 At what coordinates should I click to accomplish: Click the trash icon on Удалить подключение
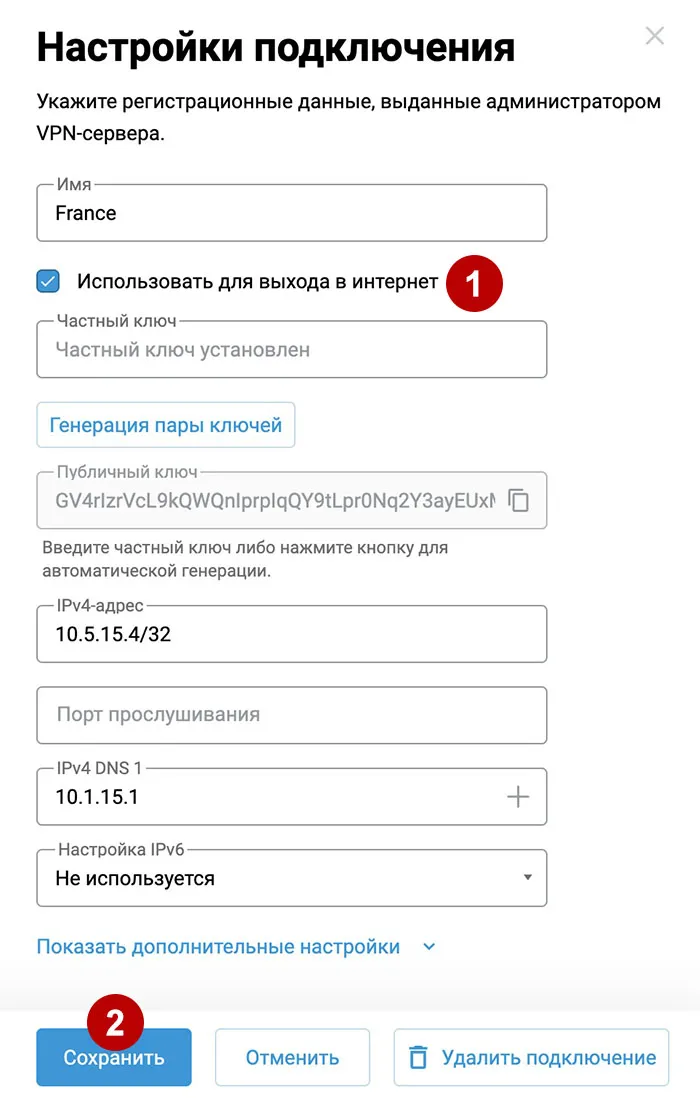point(417,1056)
